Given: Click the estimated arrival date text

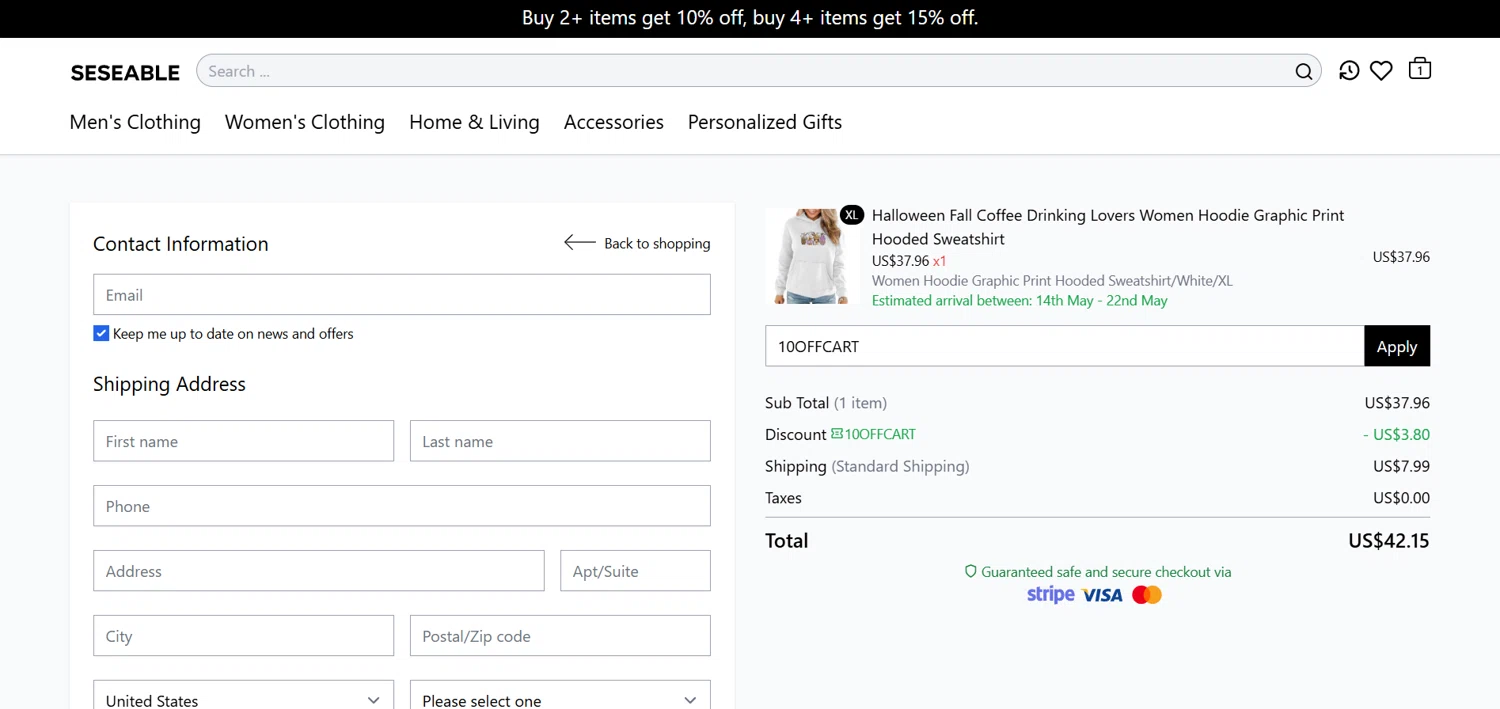Looking at the screenshot, I should click(1019, 300).
